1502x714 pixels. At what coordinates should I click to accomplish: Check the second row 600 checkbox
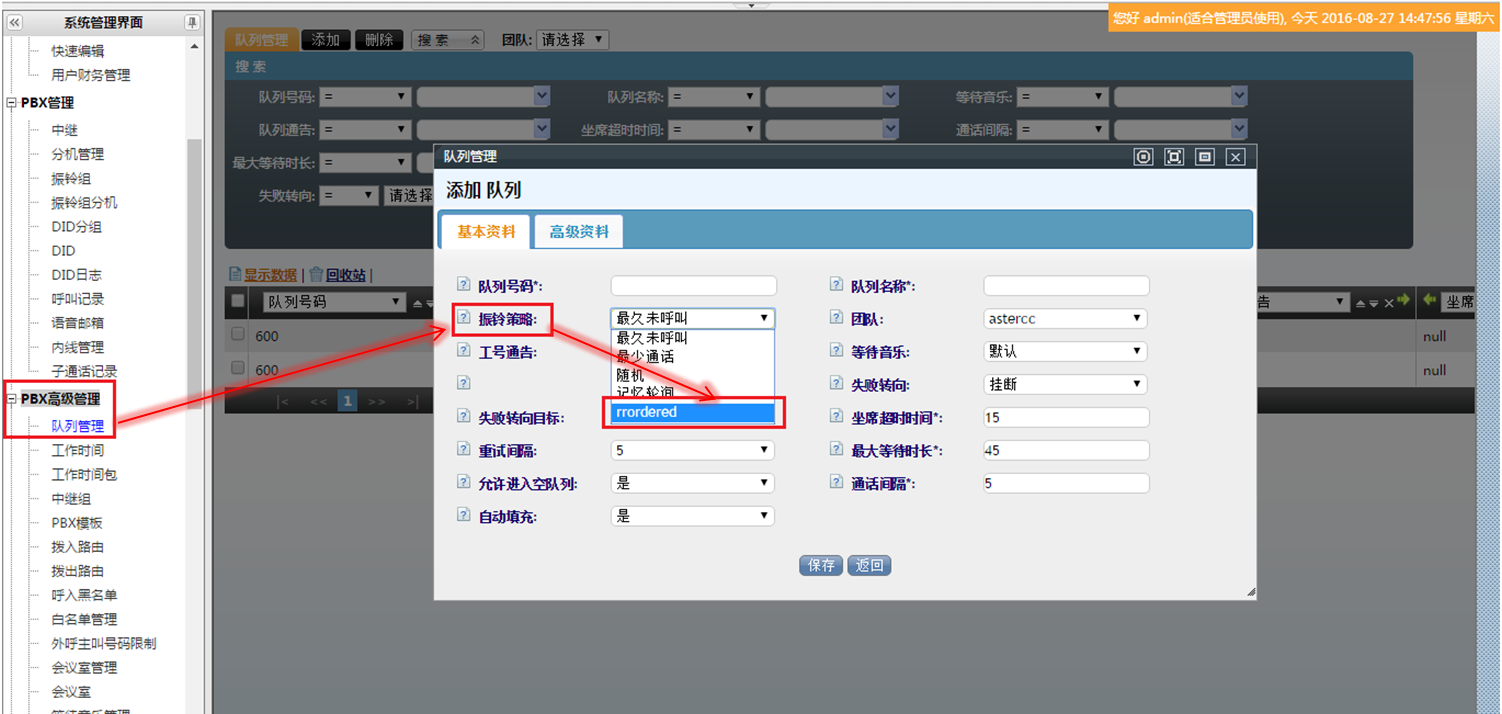point(238,368)
